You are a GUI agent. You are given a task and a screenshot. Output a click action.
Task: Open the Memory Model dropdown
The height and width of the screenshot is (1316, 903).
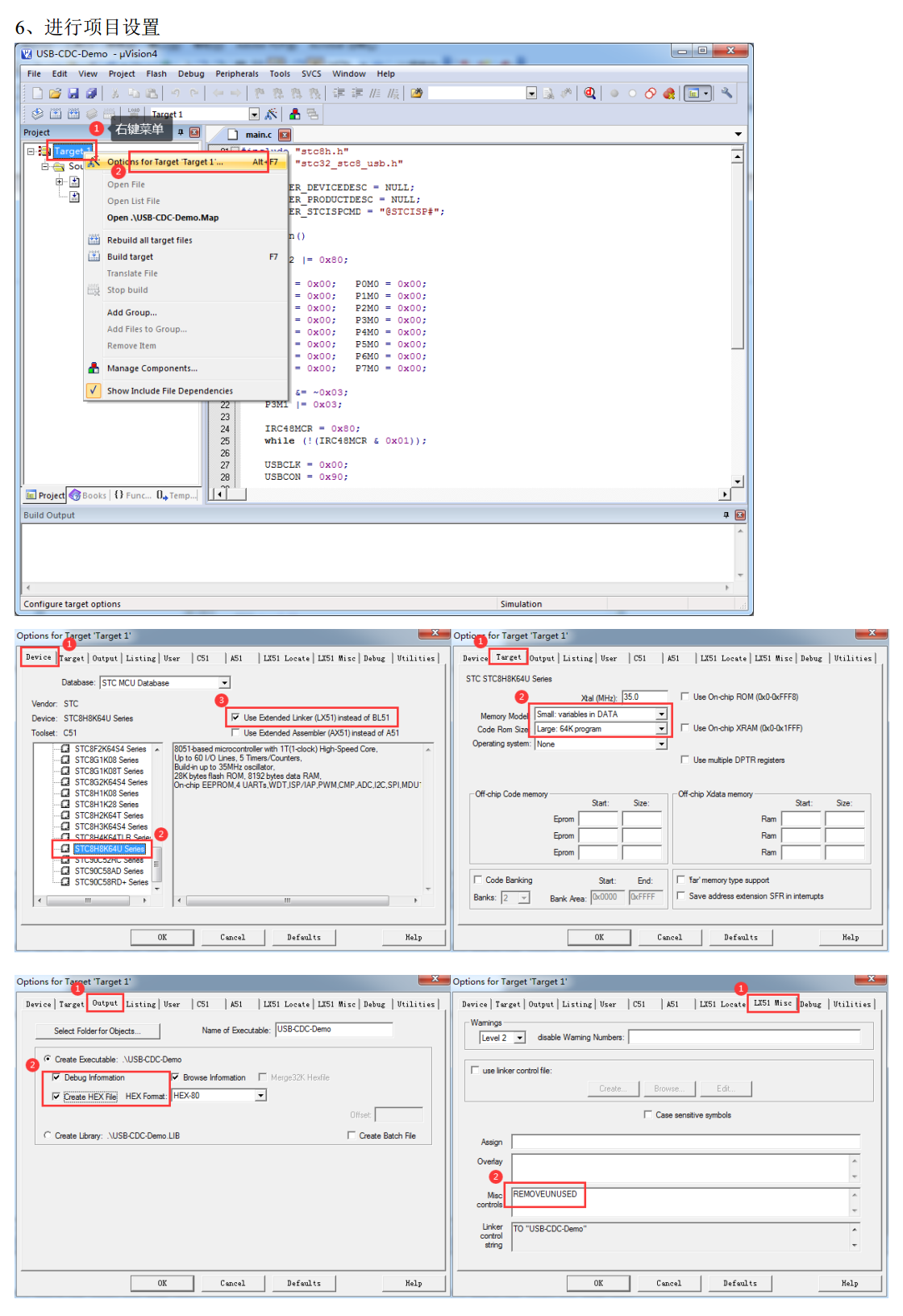[661, 714]
